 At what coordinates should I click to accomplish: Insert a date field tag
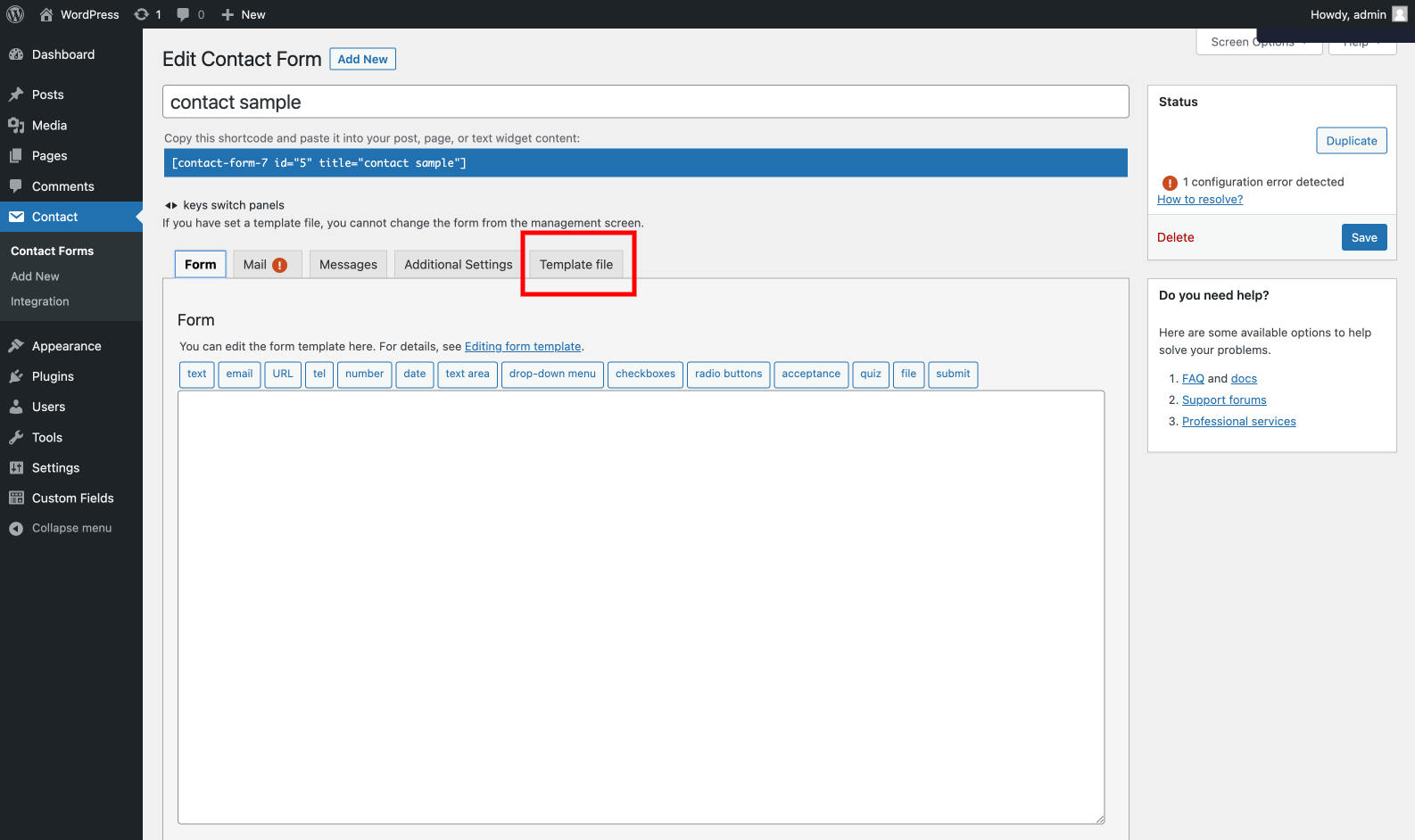[x=415, y=375]
